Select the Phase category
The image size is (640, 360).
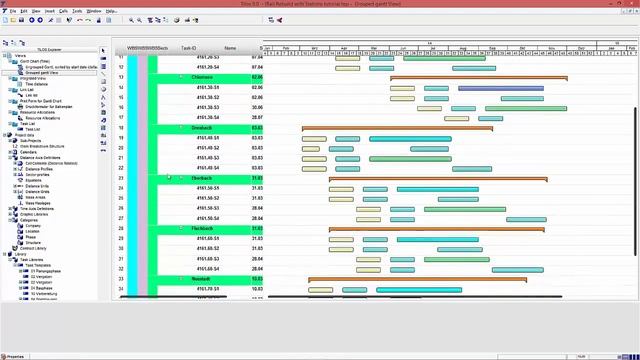[x=31, y=237]
